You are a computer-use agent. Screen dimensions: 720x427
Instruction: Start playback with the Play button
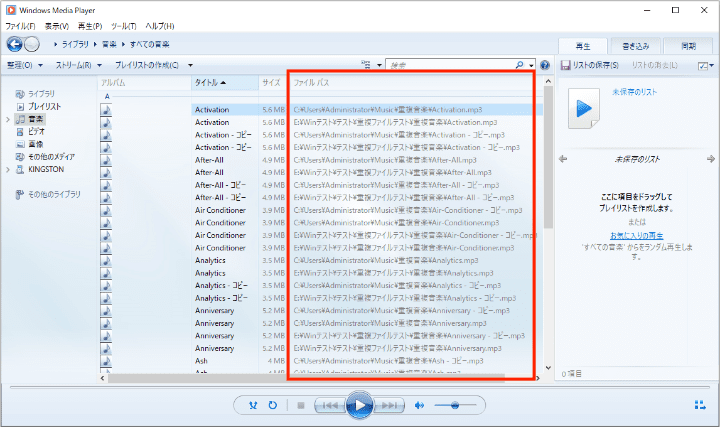360,405
